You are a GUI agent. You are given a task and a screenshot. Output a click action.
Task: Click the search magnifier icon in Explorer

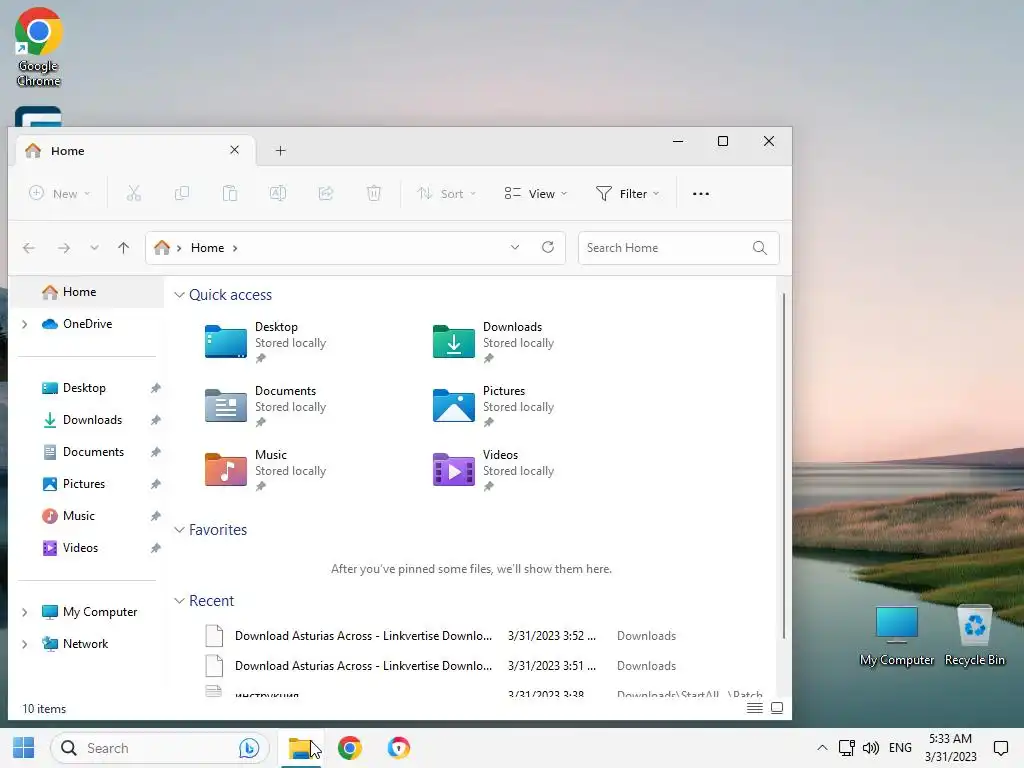coord(760,248)
